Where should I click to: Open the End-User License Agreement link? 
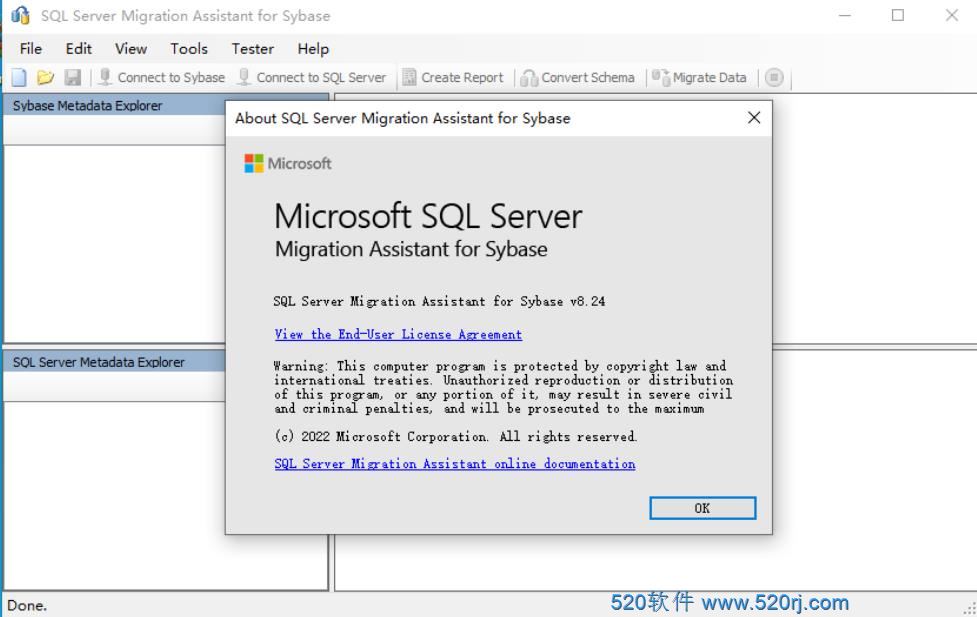[398, 335]
